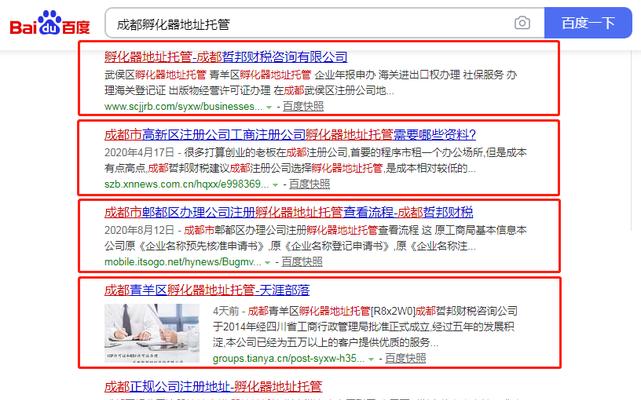The image size is (641, 400).
Task: Click URL szb.xnnews.com.cn/hqxx/e998369
Action: [186, 184]
